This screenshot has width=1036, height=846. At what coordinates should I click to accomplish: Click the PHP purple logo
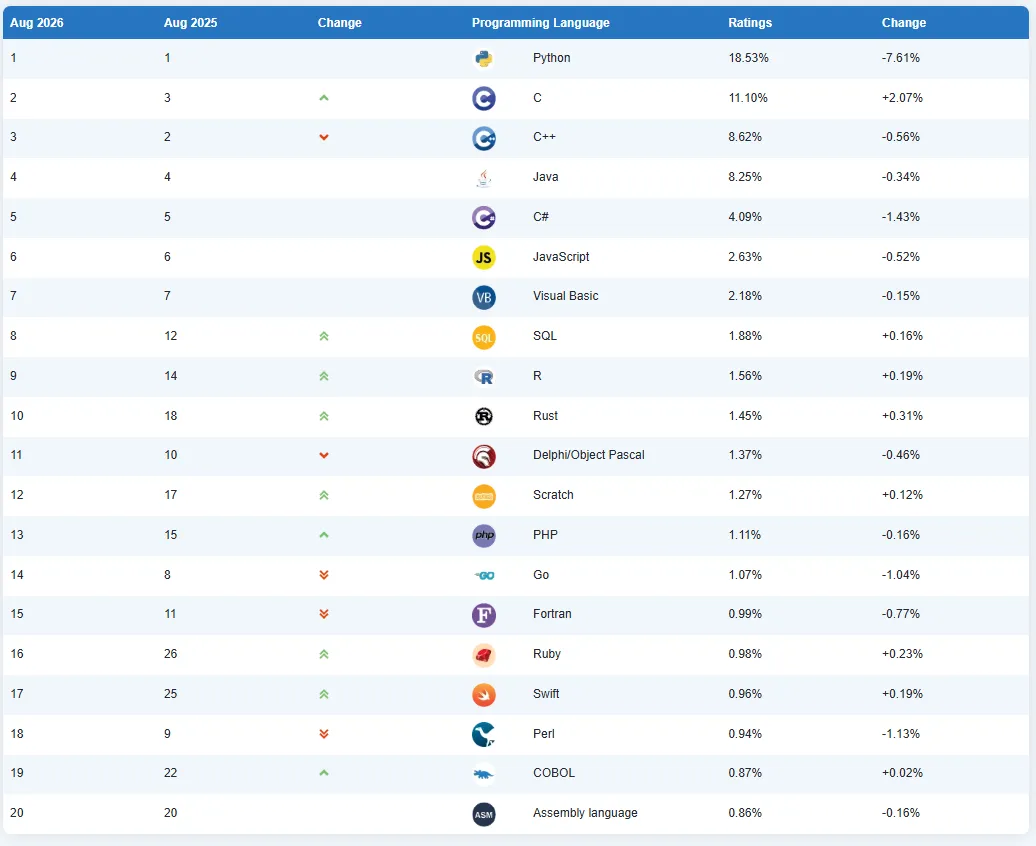point(484,535)
